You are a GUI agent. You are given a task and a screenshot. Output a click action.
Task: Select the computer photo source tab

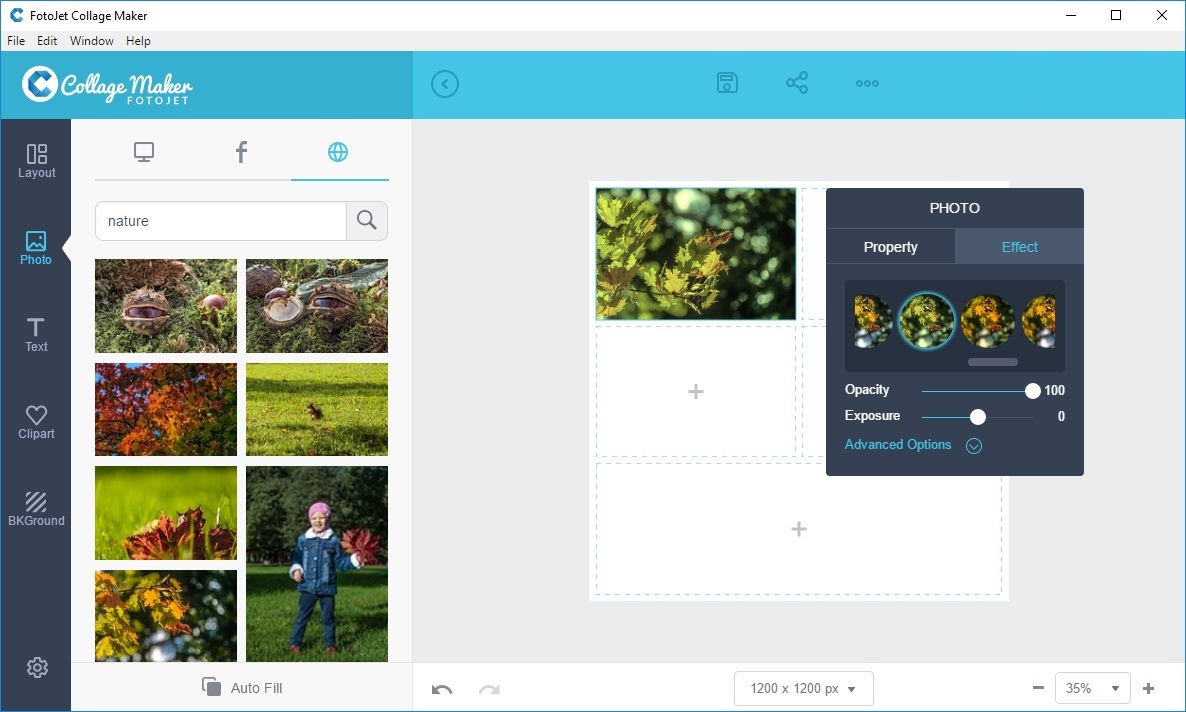point(144,152)
